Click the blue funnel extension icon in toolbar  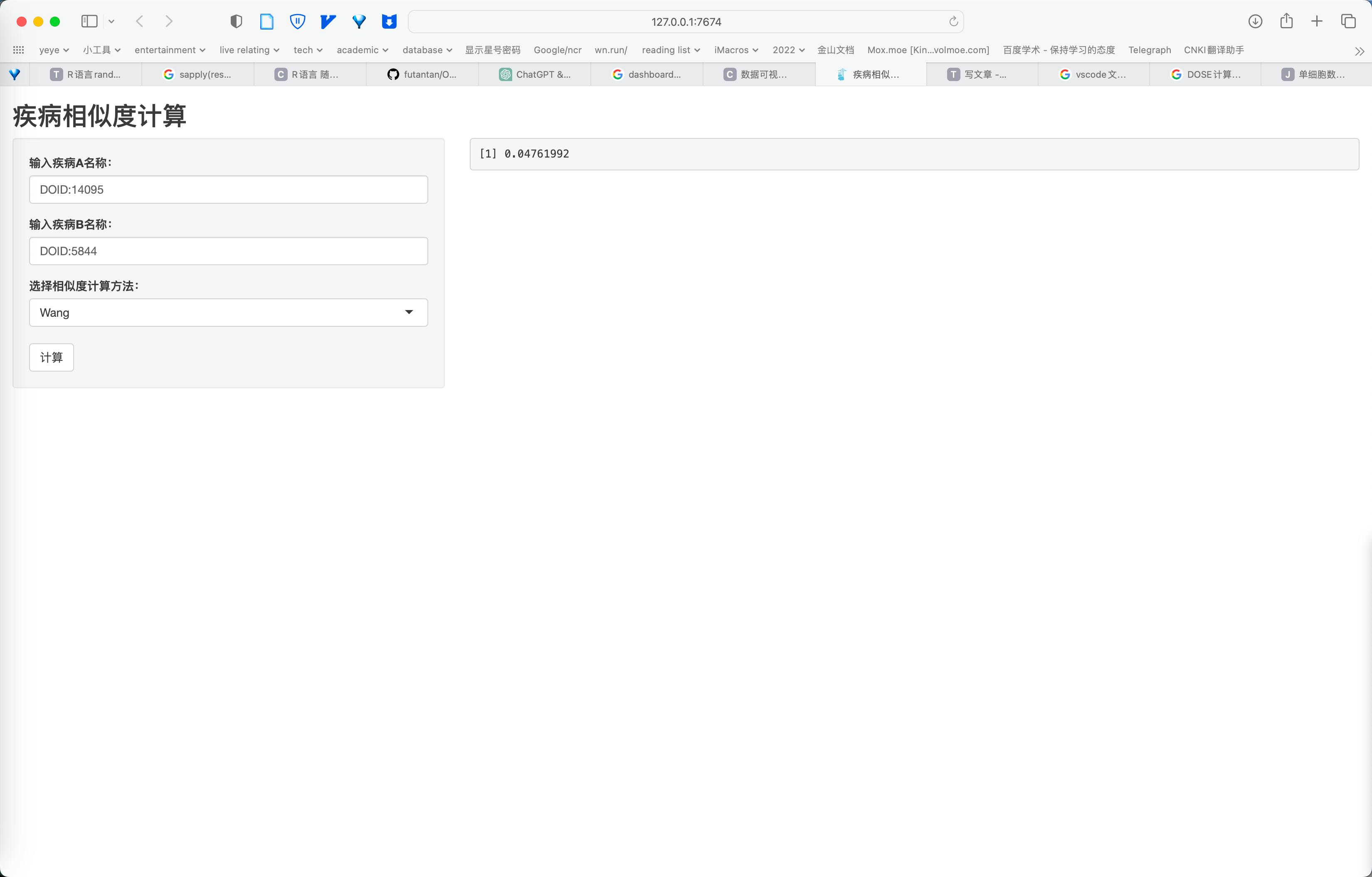click(359, 22)
